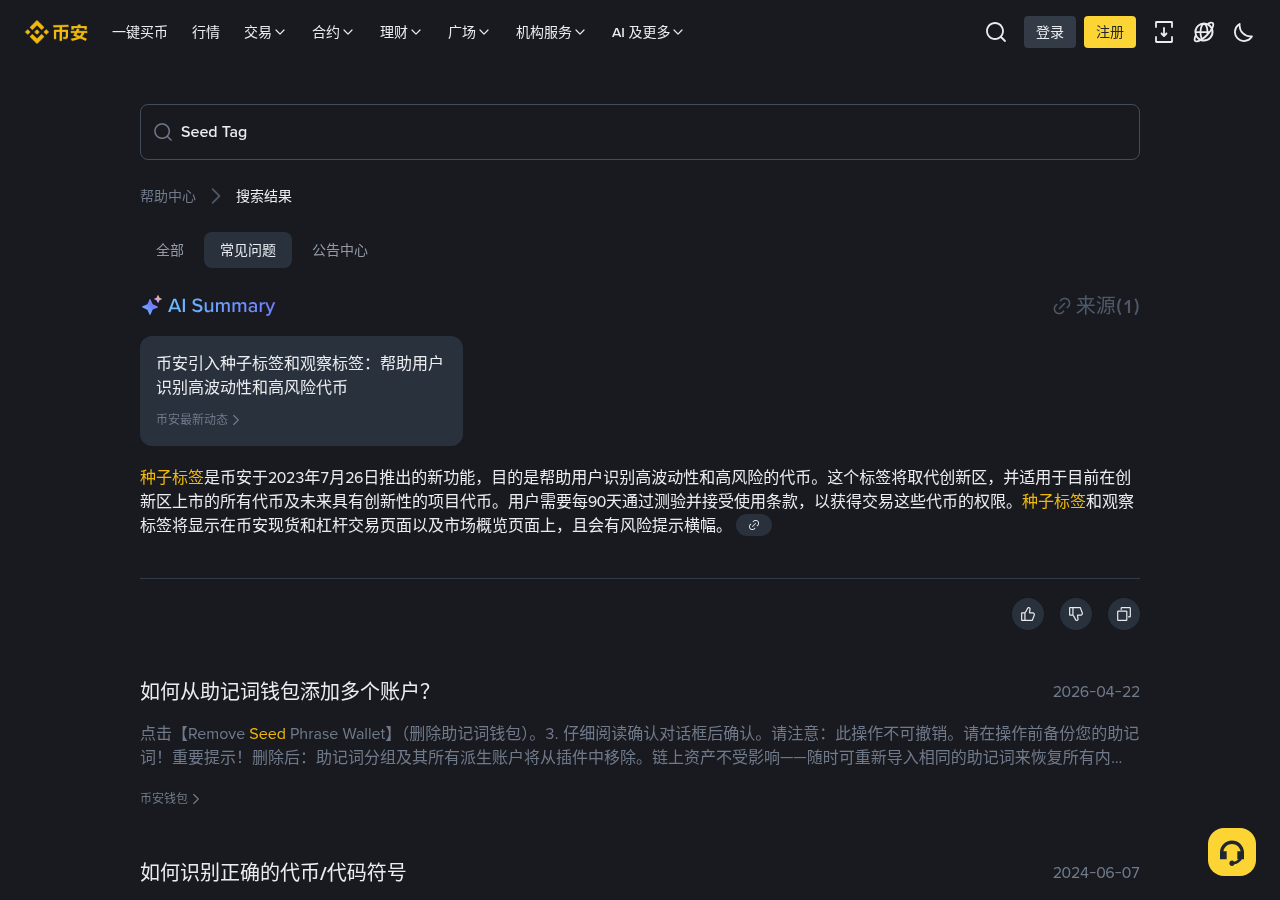Click the search box magnifier icon
The image size is (1280, 900).
point(163,132)
